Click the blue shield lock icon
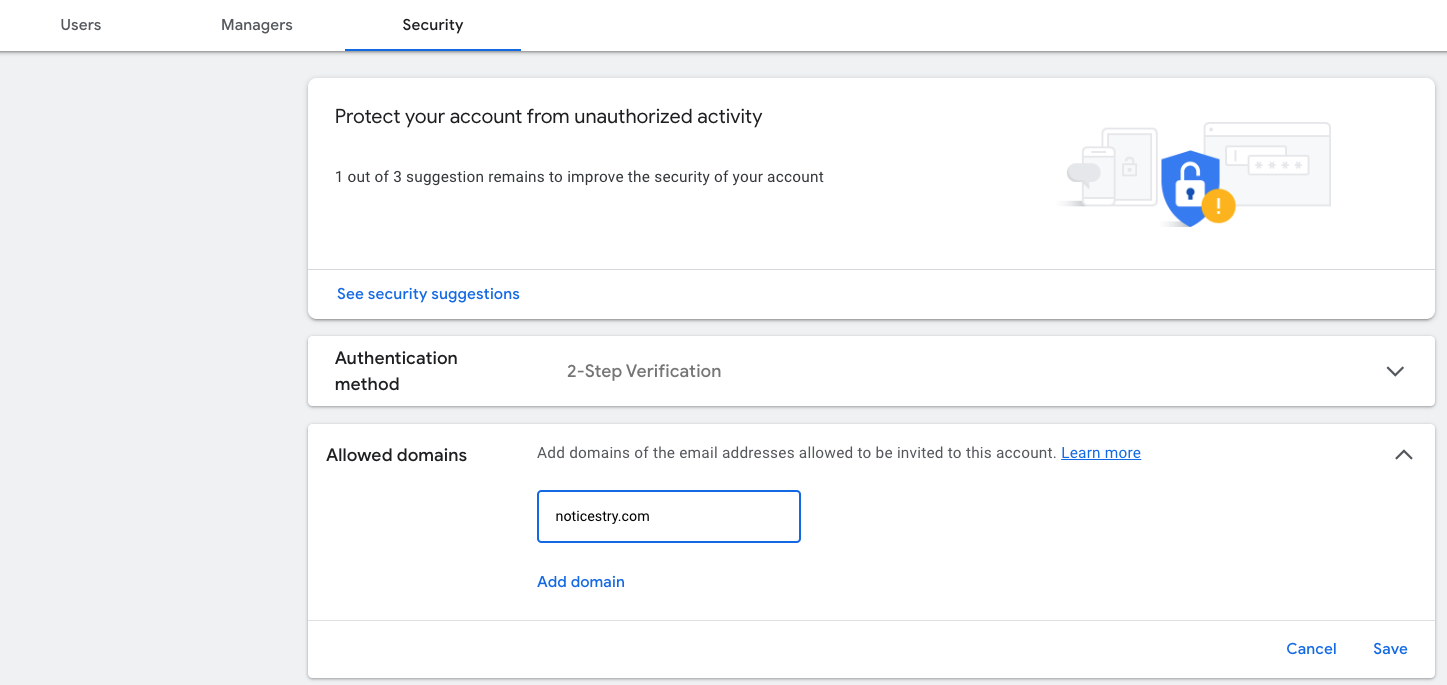Viewport: 1447px width, 685px height. pyautogui.click(x=1188, y=187)
